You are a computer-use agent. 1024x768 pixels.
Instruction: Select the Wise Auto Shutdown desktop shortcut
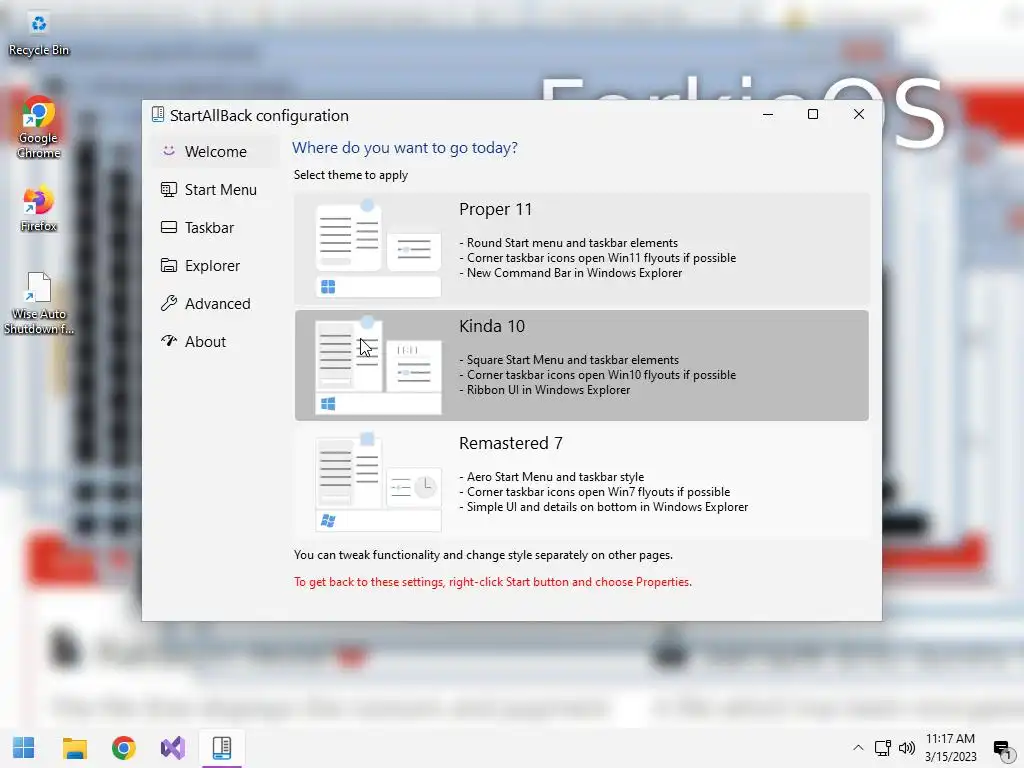(39, 304)
